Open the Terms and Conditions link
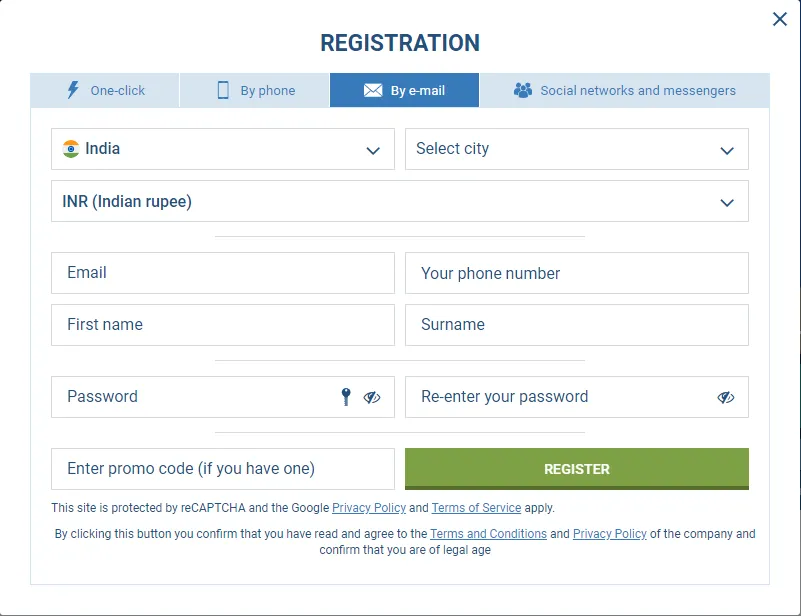The height and width of the screenshot is (616, 801). click(x=488, y=534)
